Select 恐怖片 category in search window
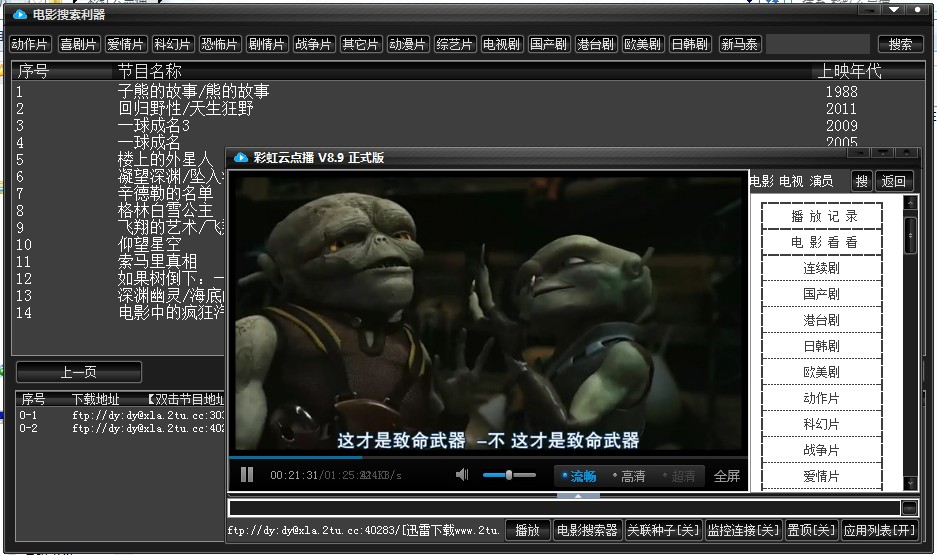937x555 pixels. [x=220, y=44]
